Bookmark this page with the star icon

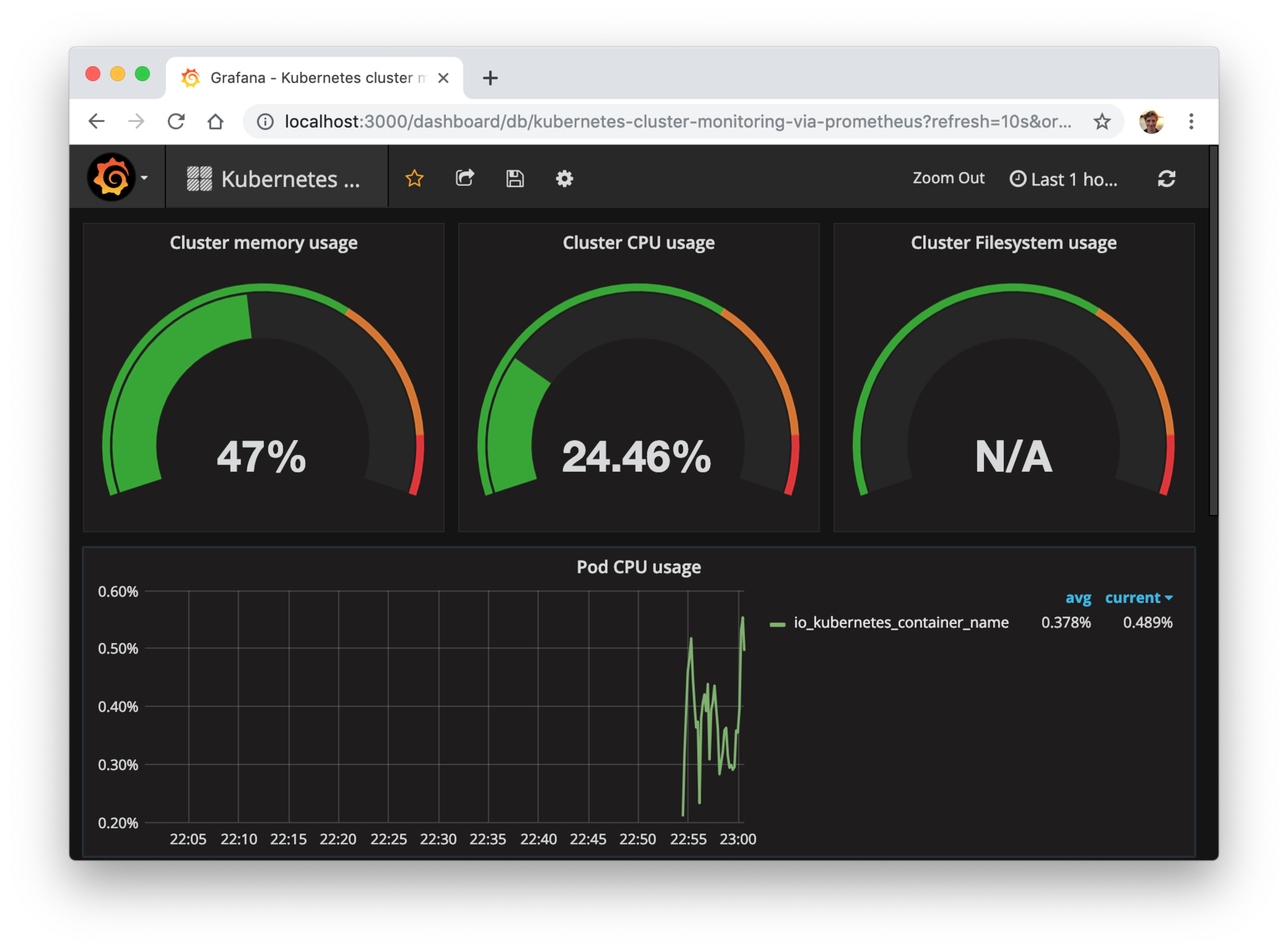click(x=1102, y=121)
